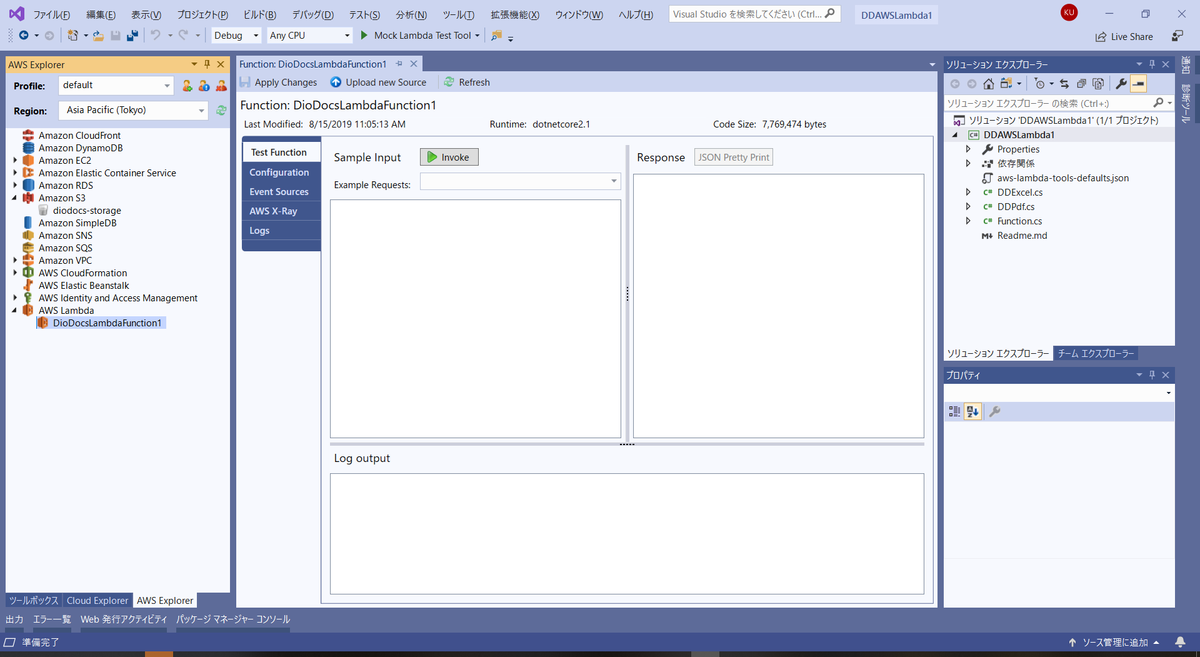Click the Visual Studio logo icon
This screenshot has height=657, width=1200.
15,13
